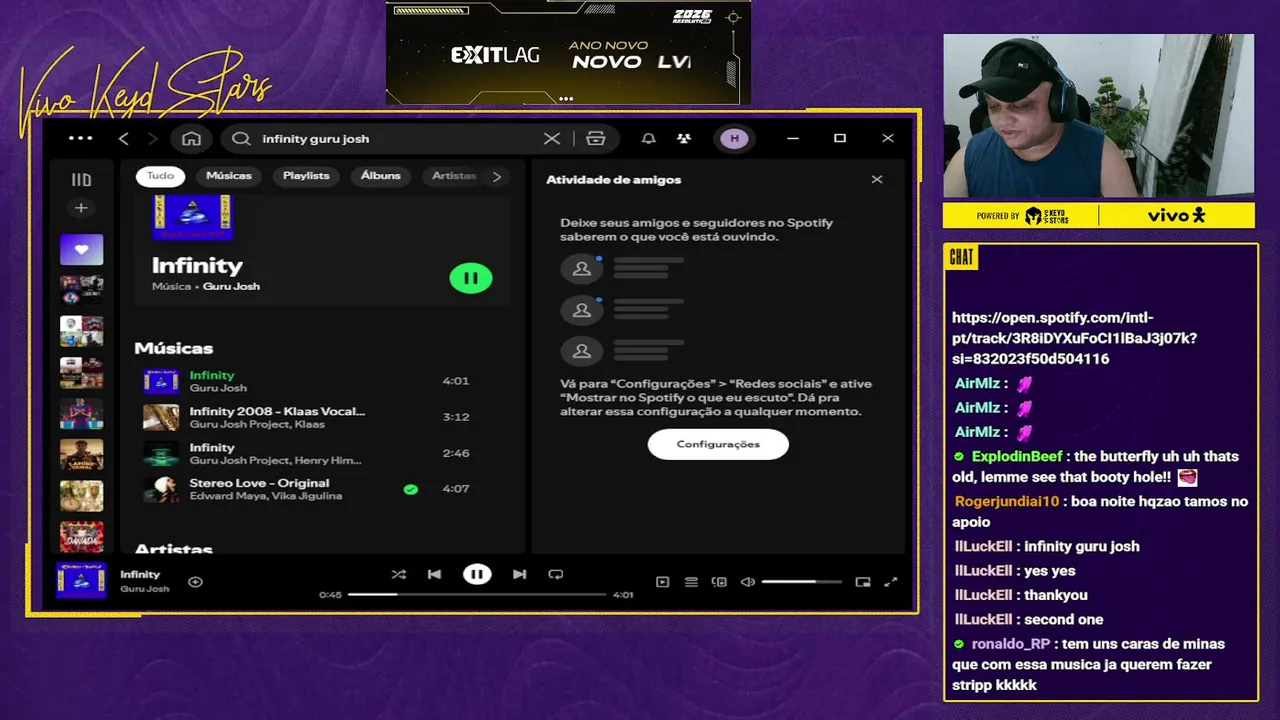Open Guru Josh link in player bar
The height and width of the screenshot is (720, 1280).
pos(145,589)
